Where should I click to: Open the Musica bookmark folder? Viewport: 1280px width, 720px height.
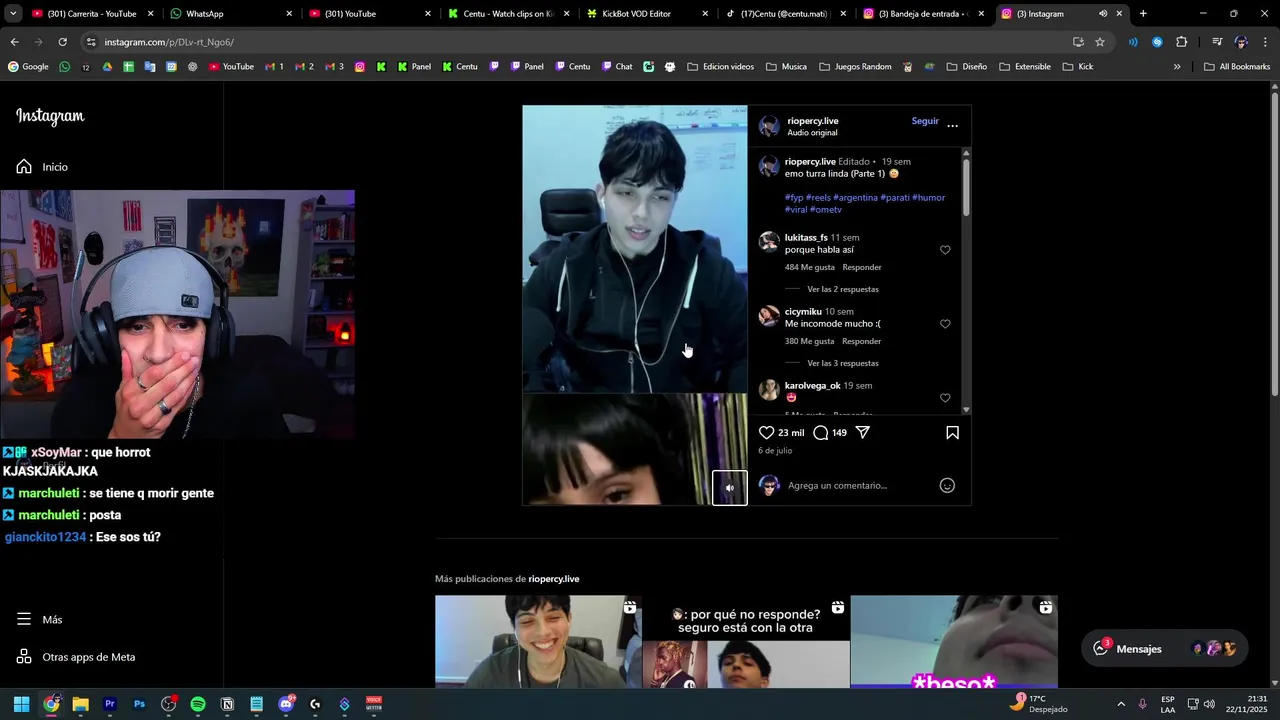(786, 67)
